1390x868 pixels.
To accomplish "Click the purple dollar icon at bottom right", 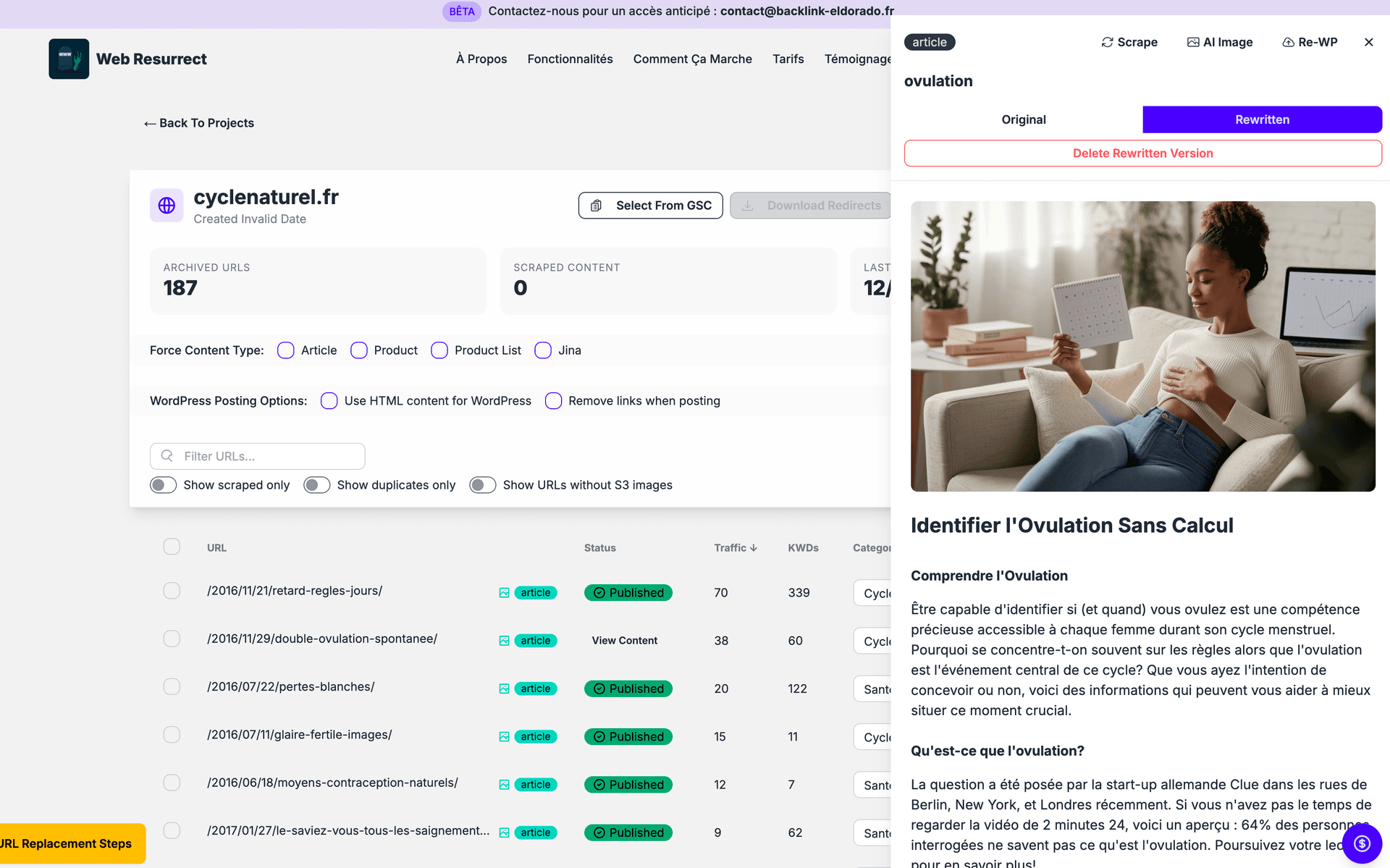I will pos(1361,843).
